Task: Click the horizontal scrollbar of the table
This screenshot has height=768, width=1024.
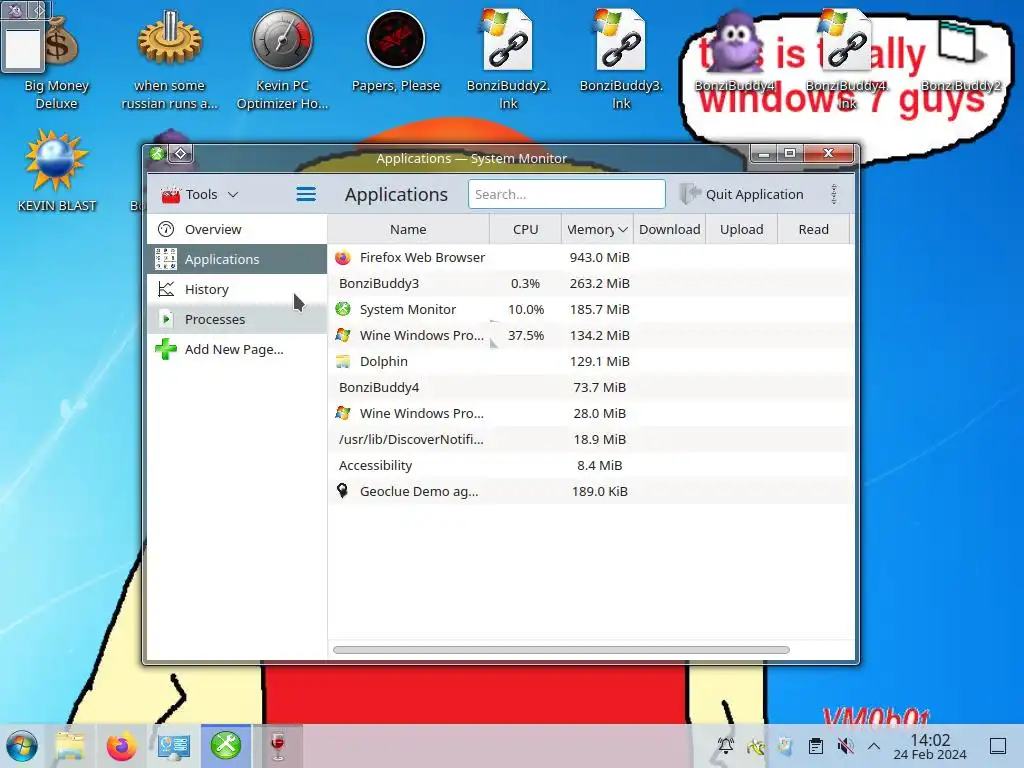Action: click(x=561, y=650)
